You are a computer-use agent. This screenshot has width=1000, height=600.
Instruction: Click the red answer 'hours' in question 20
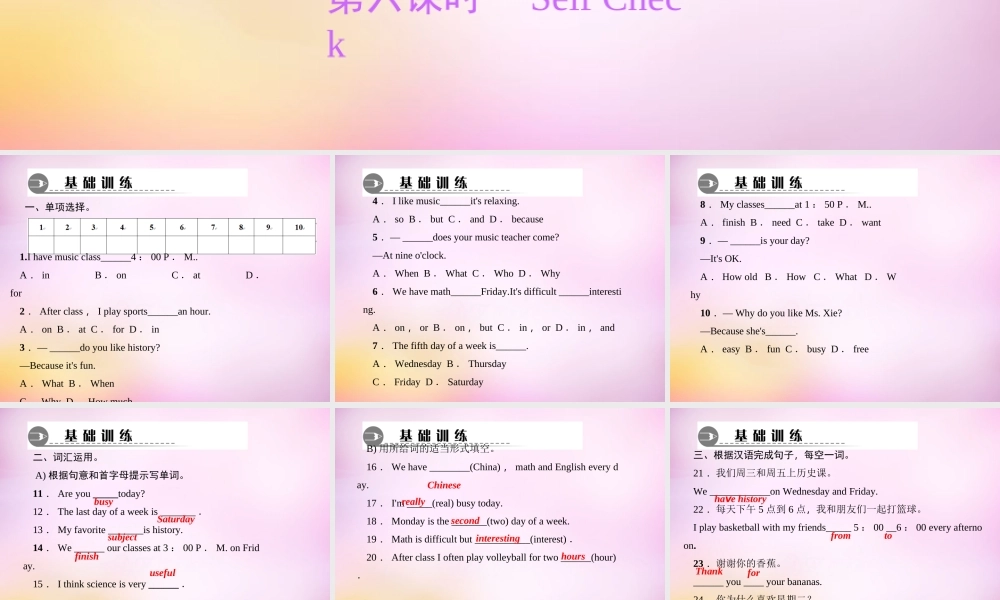point(573,557)
